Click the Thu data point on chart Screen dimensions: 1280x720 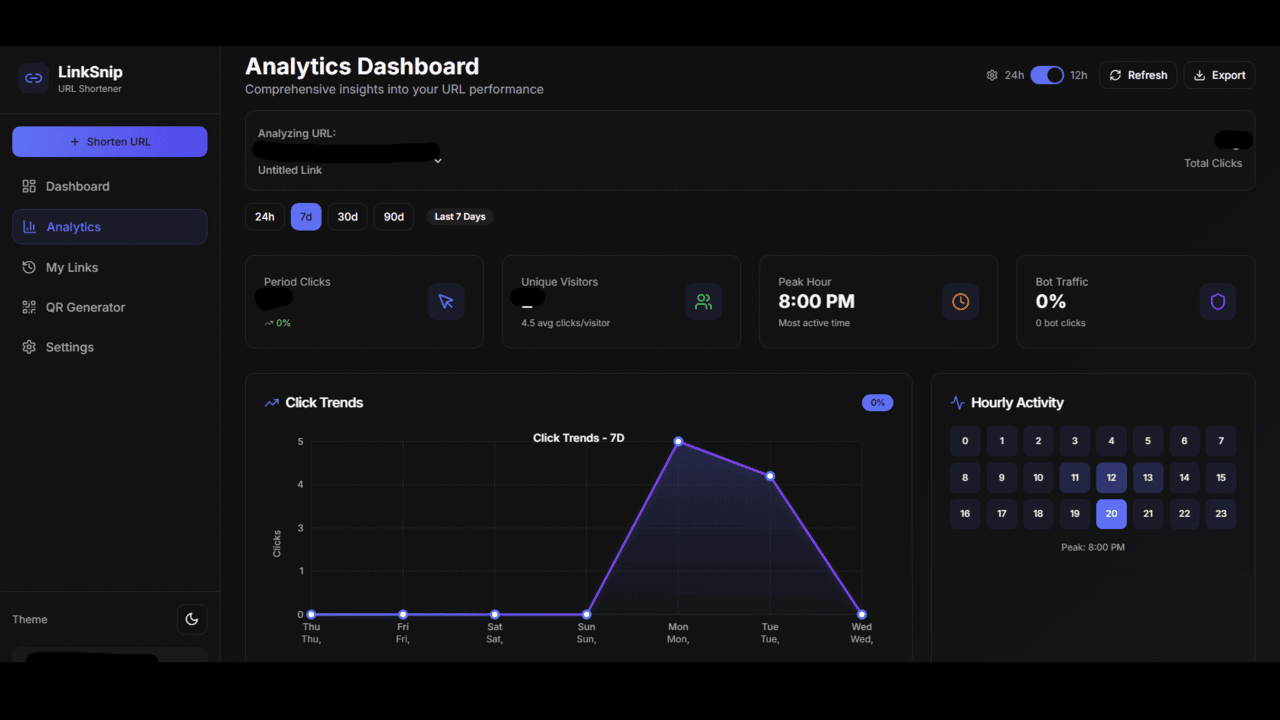click(x=311, y=614)
